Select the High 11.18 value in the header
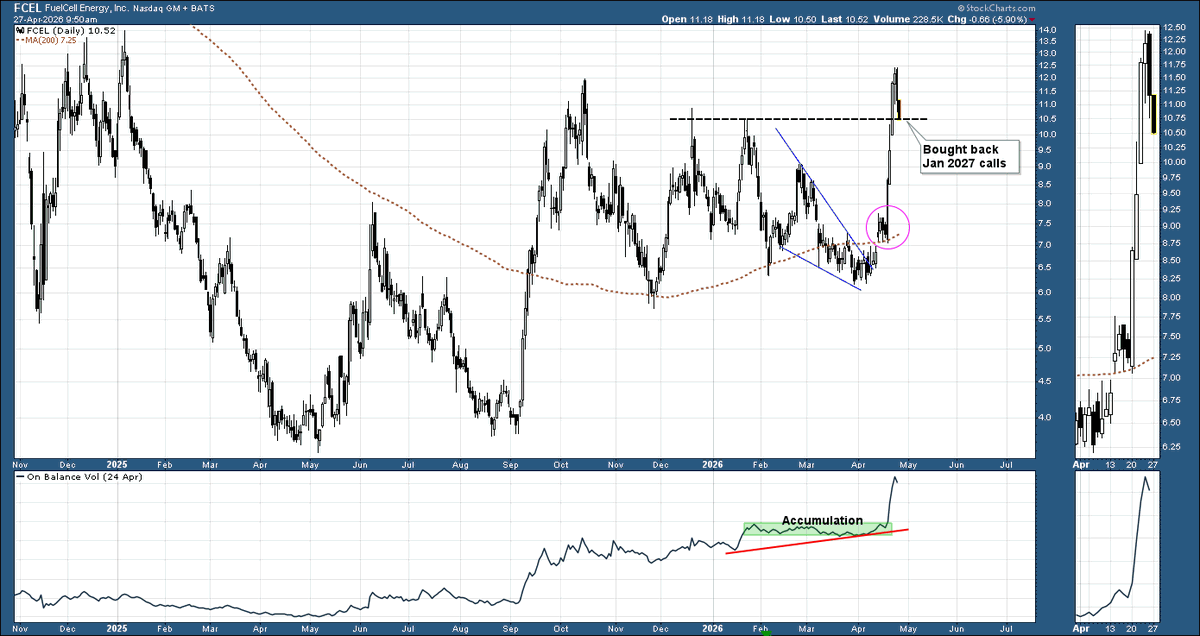The image size is (1200, 636). (x=741, y=19)
